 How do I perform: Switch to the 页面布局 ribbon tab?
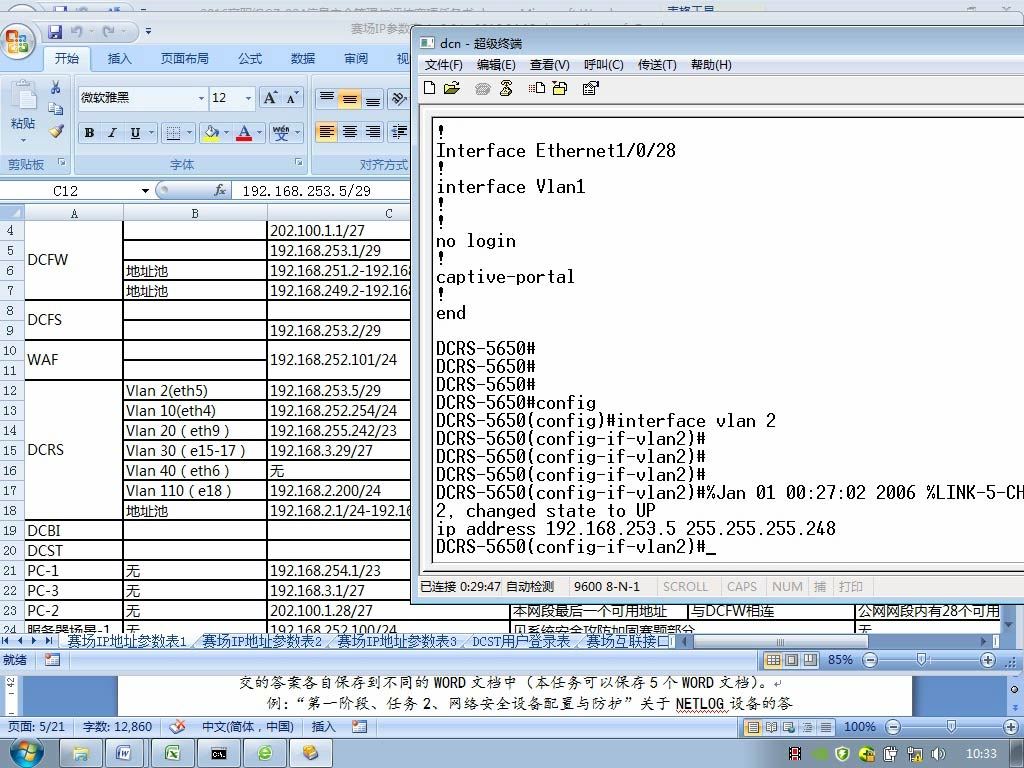(x=185, y=59)
